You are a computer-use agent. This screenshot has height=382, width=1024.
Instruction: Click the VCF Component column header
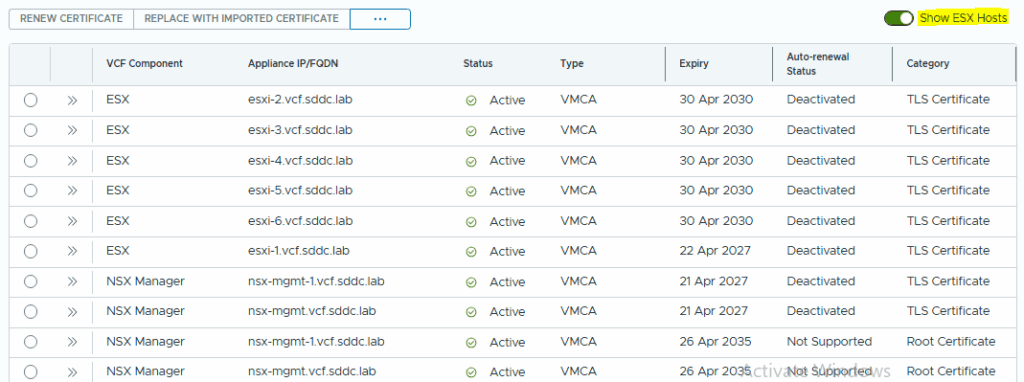144,63
